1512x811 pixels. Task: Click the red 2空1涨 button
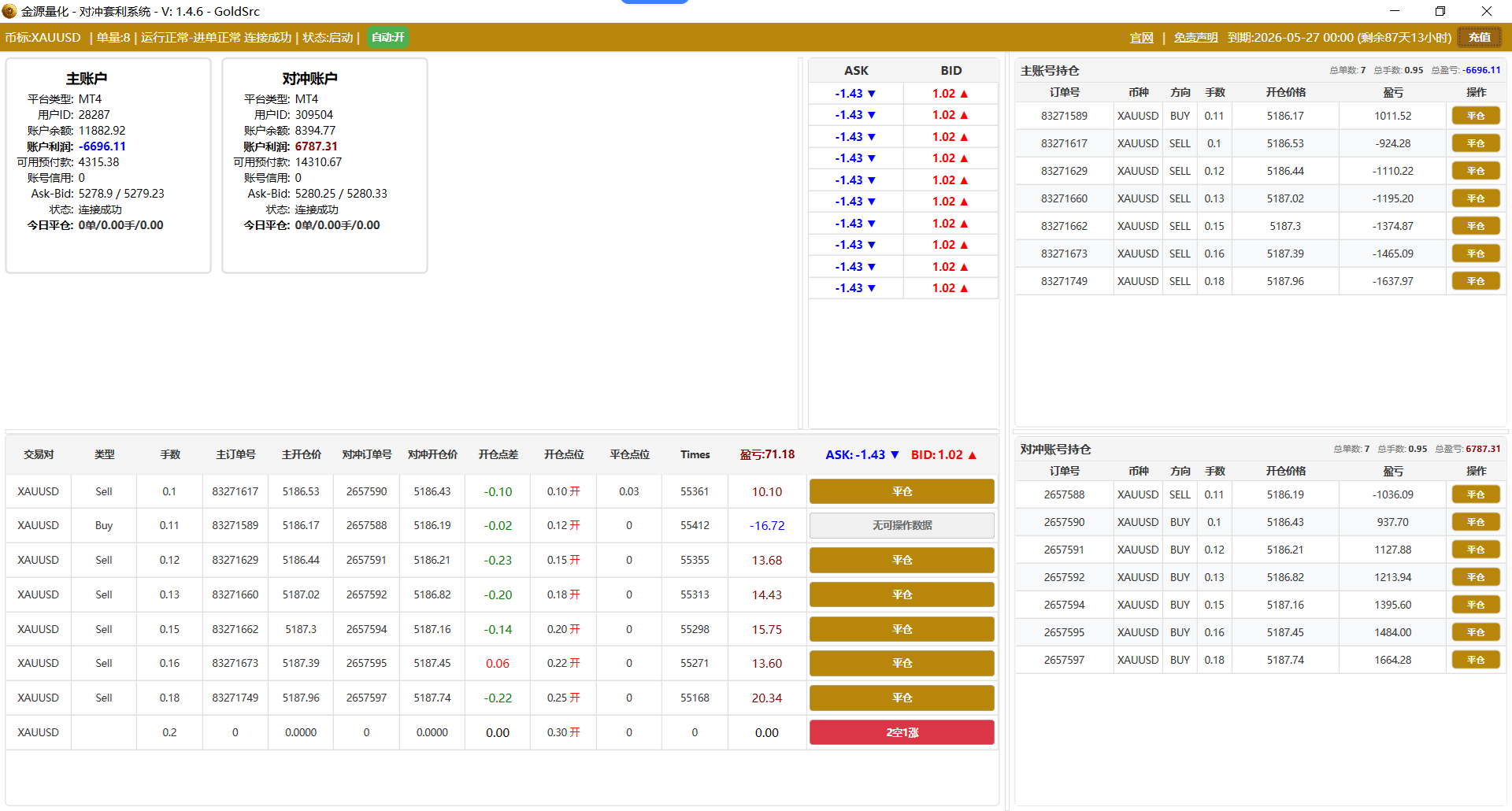coord(902,732)
